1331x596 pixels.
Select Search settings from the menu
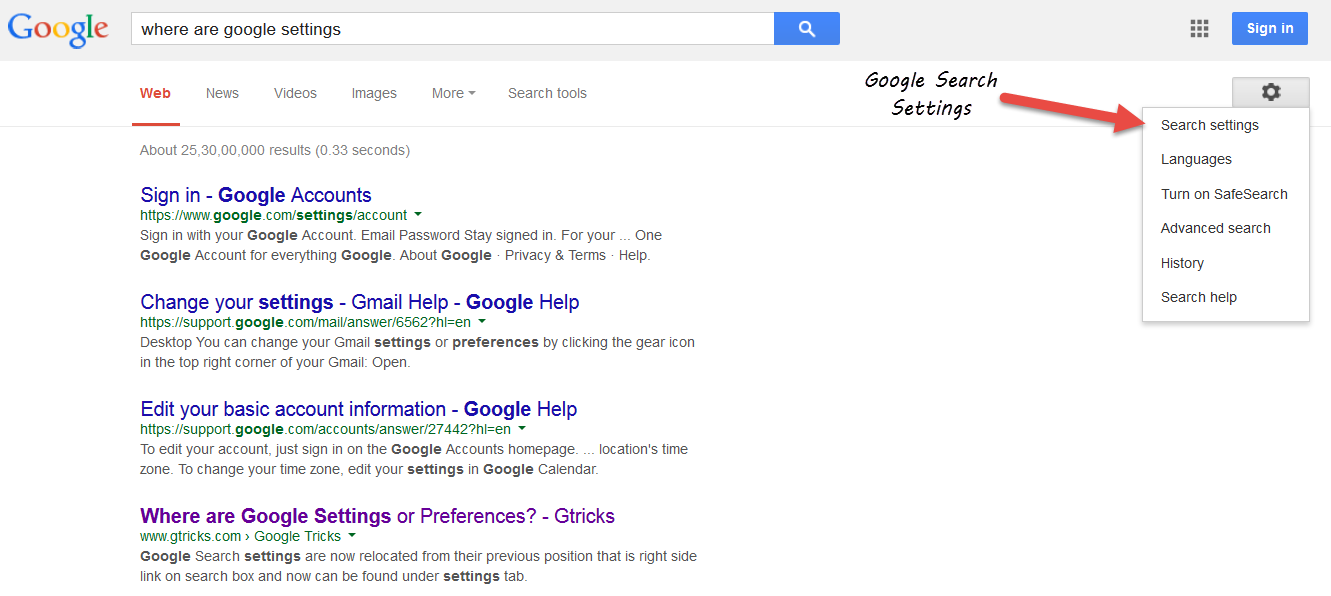click(1209, 125)
